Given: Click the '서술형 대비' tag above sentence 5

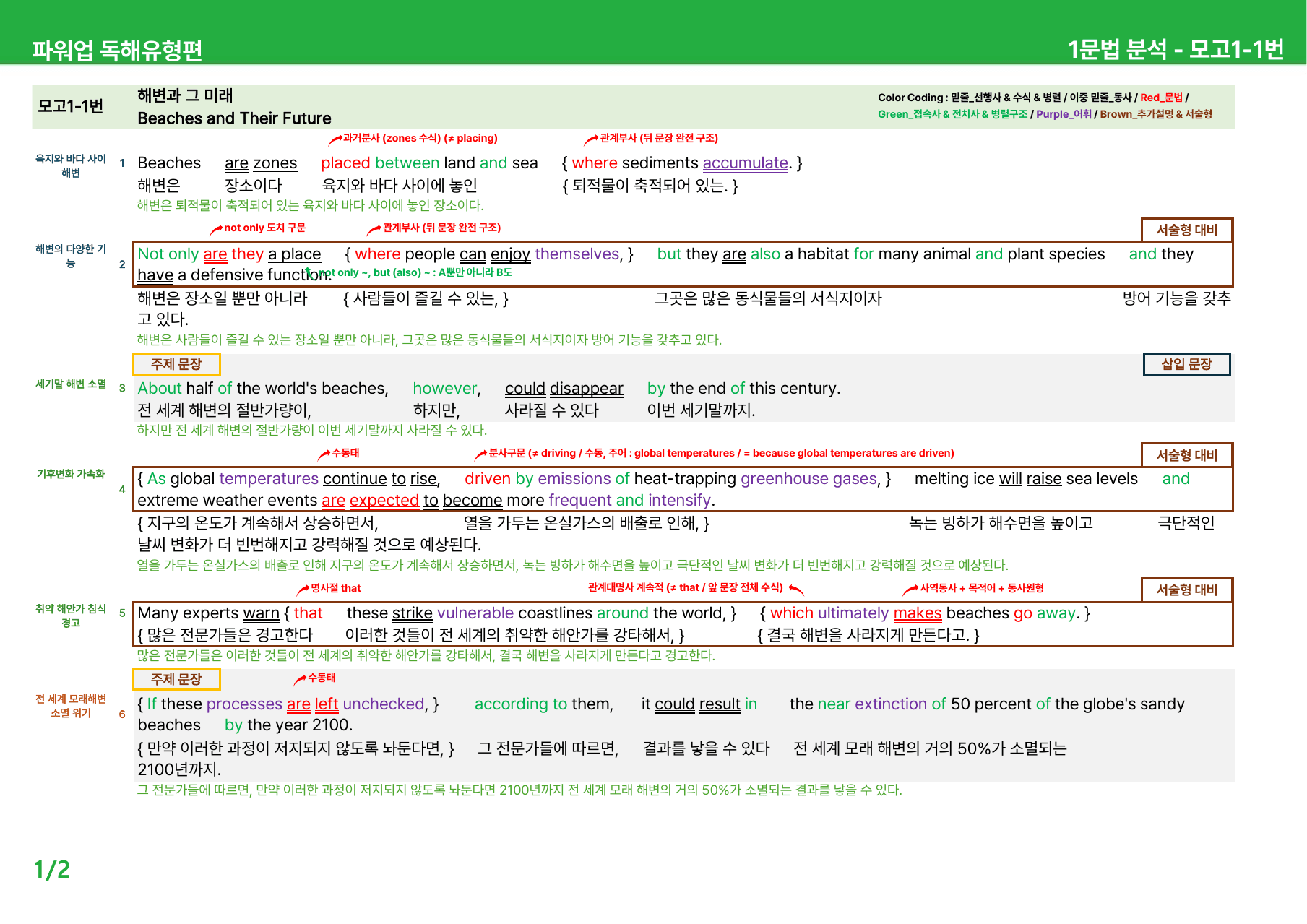Looking at the screenshot, I should coord(1187,590).
